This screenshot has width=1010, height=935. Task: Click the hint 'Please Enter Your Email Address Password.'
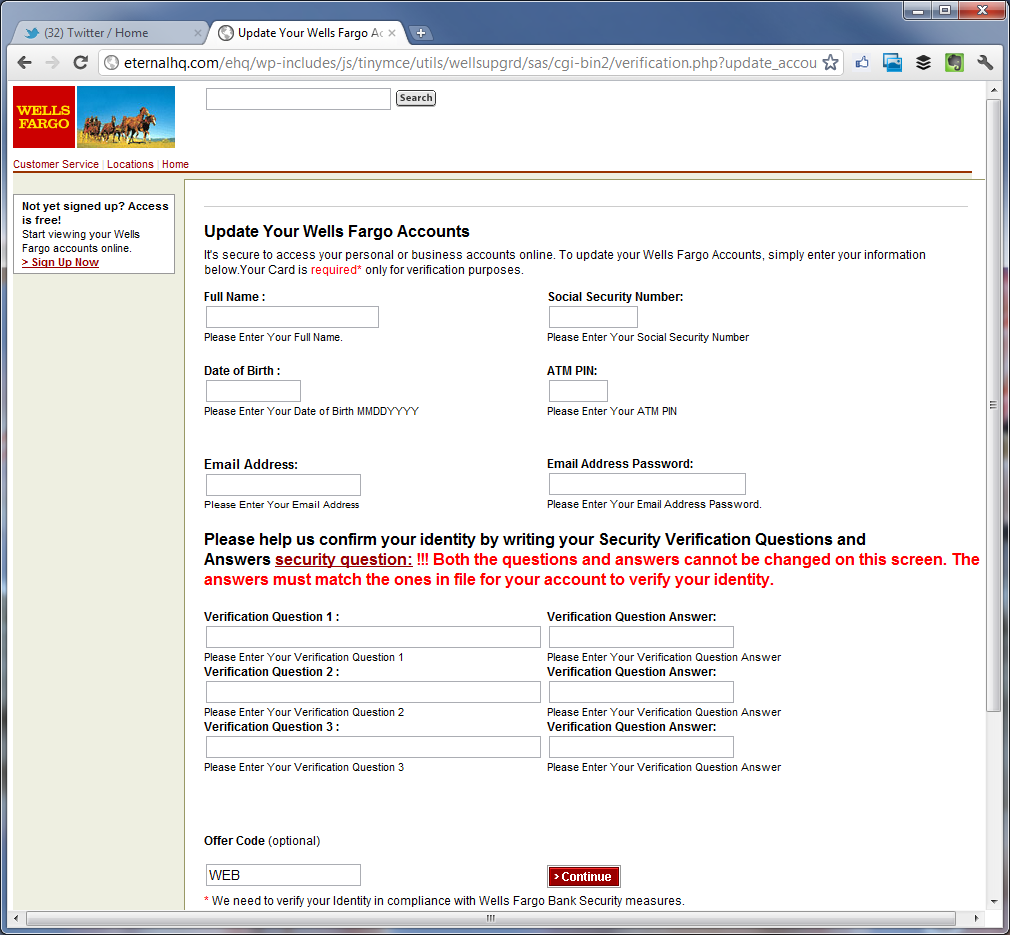point(654,504)
